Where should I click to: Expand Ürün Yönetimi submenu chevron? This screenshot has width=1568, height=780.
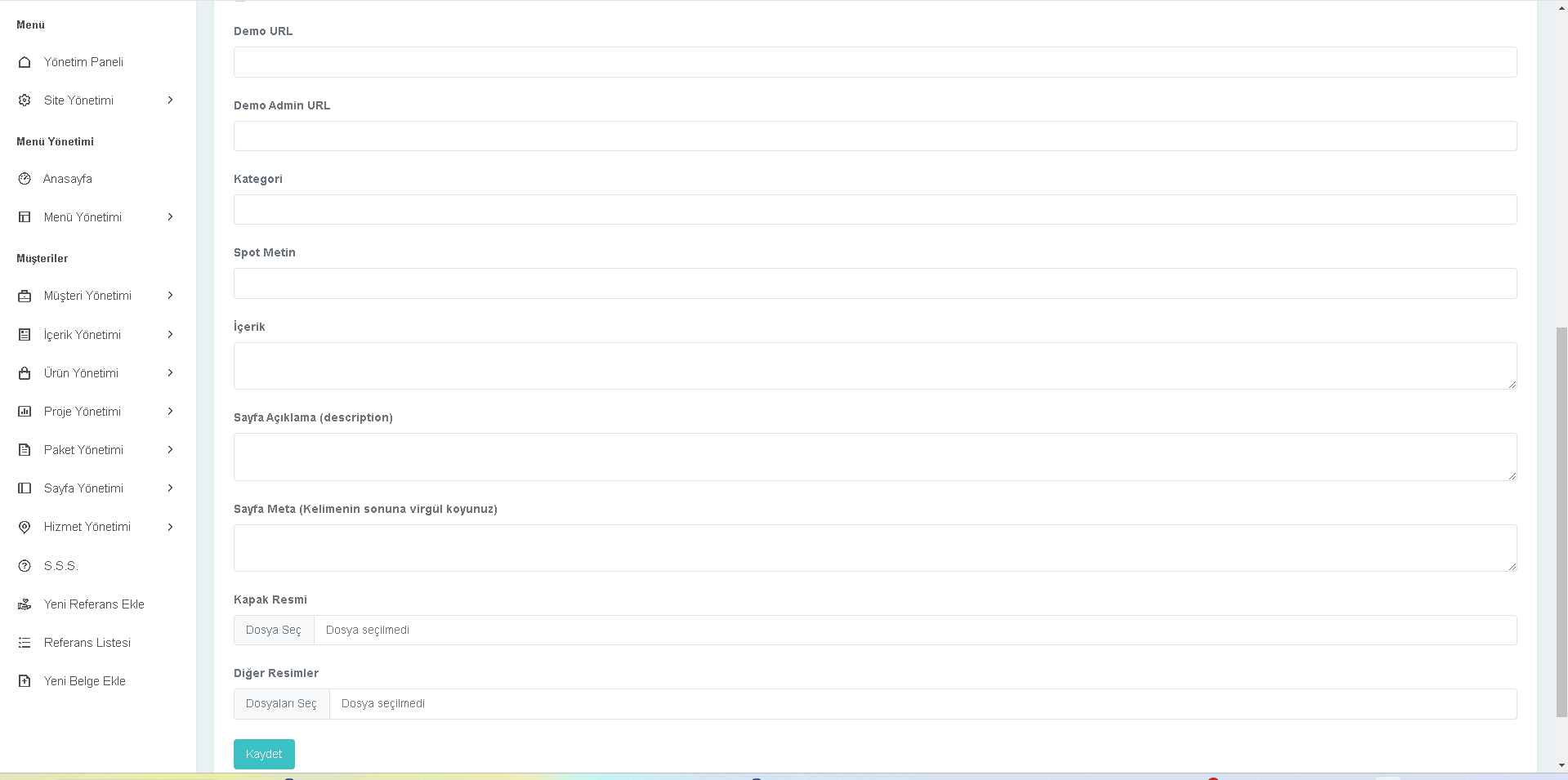coord(170,373)
